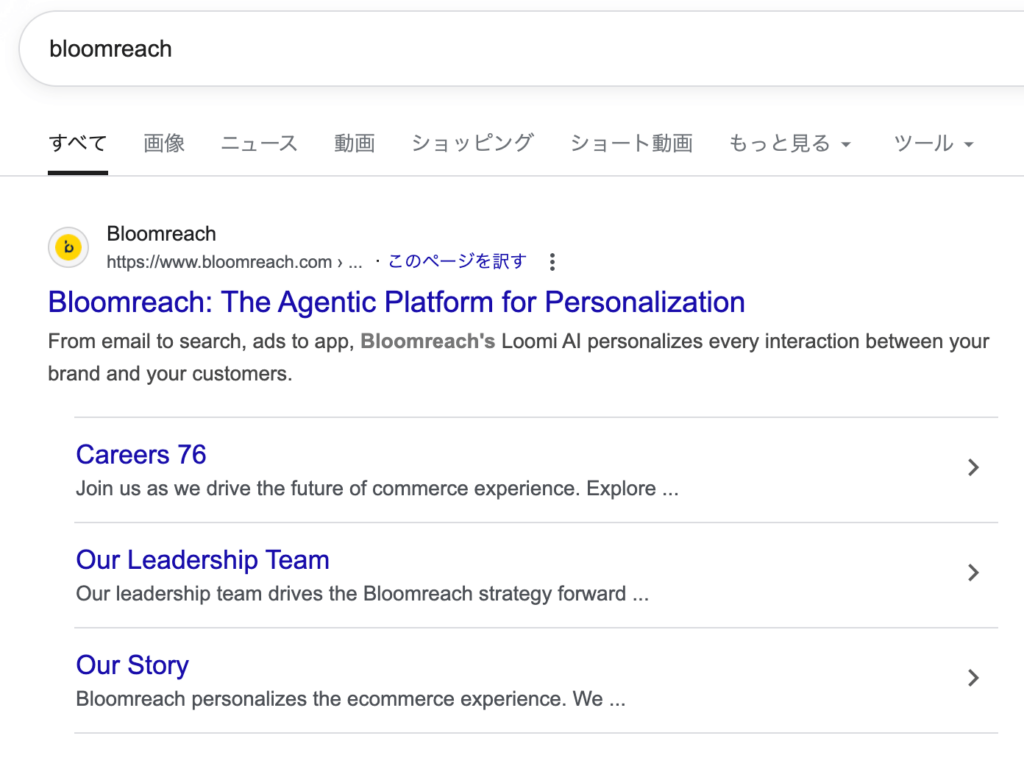Open the ツール dropdown
The width and height of the screenshot is (1024, 758).
tap(933, 144)
